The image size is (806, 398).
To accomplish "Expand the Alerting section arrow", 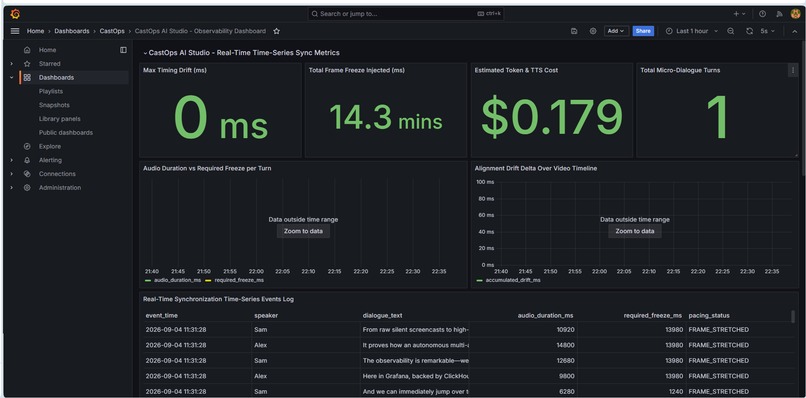I will [x=11, y=160].
